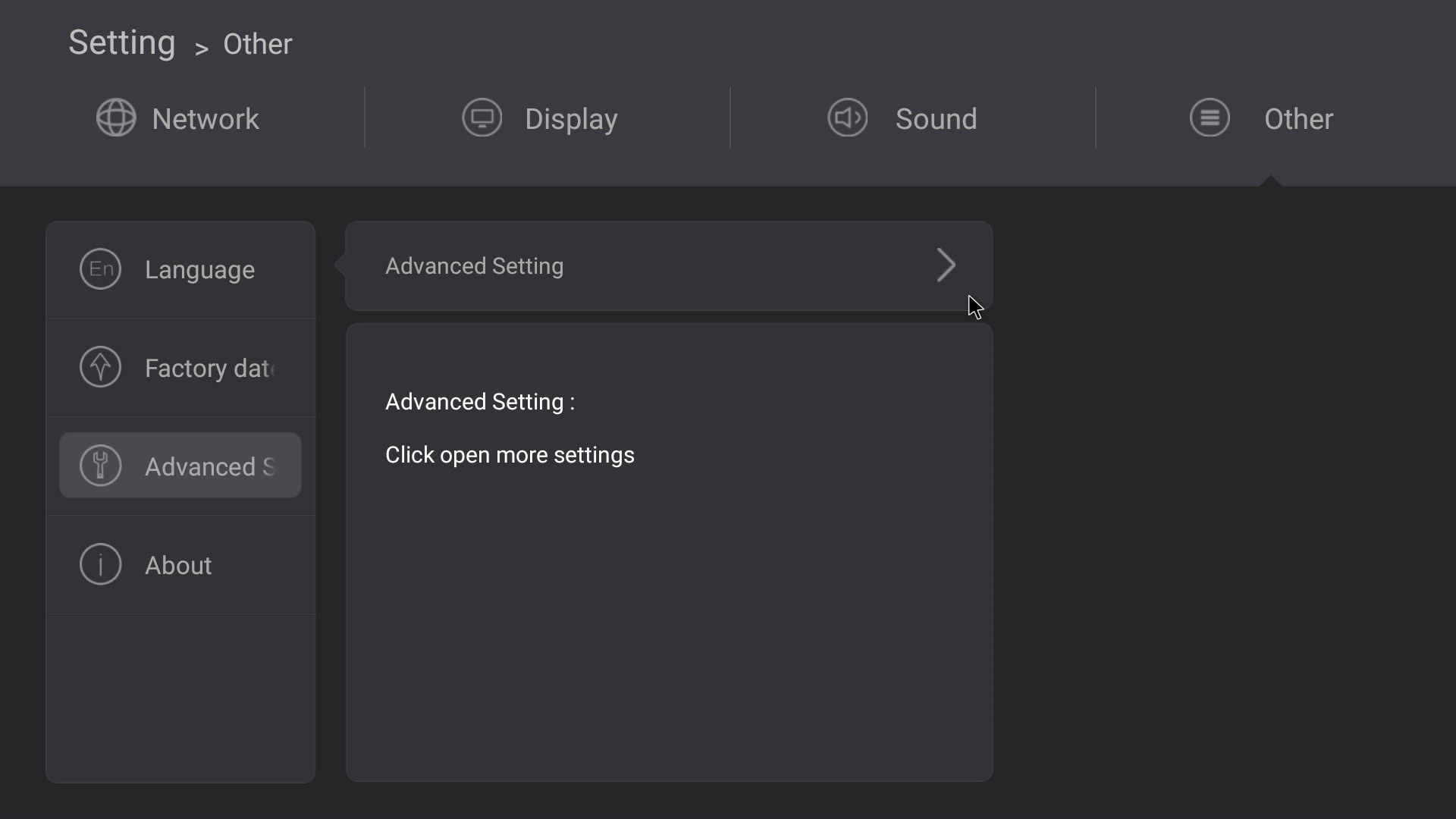The height and width of the screenshot is (819, 1456).
Task: Choose Factory data in the sidebar
Action: [210, 369]
